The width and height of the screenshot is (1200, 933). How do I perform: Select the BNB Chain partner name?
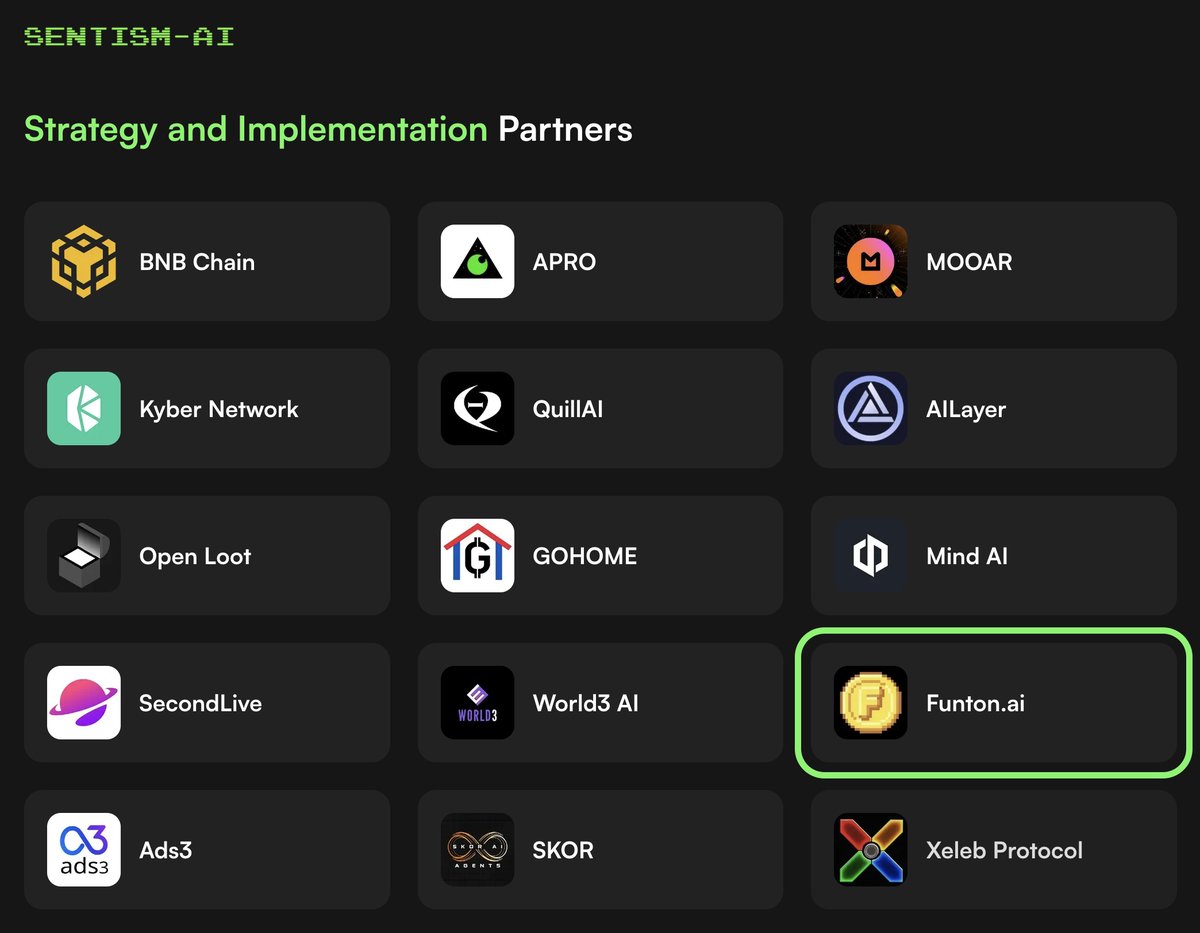(197, 262)
